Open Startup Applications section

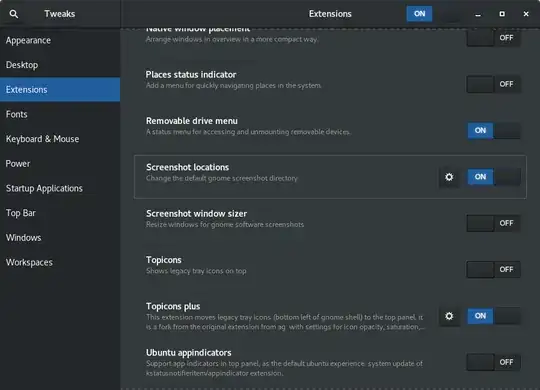(x=60, y=188)
